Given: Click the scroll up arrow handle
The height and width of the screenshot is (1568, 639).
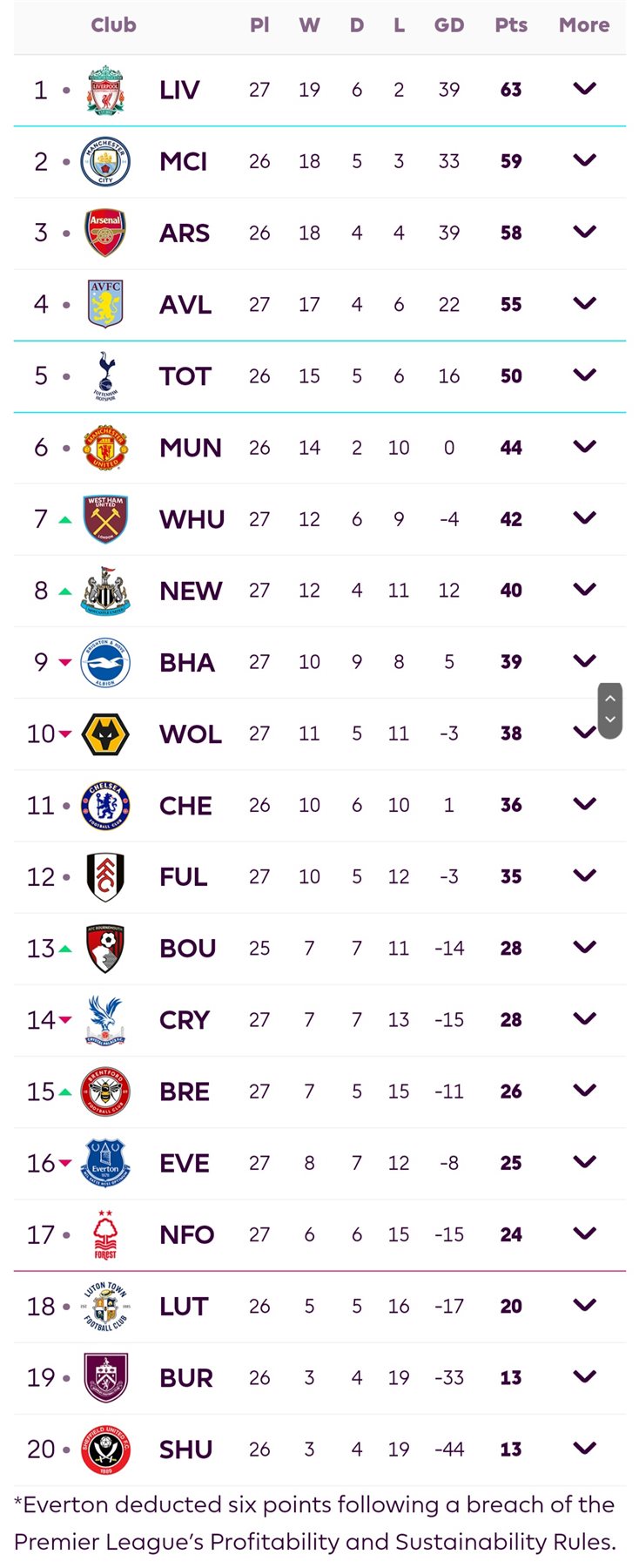Looking at the screenshot, I should coord(610,699).
